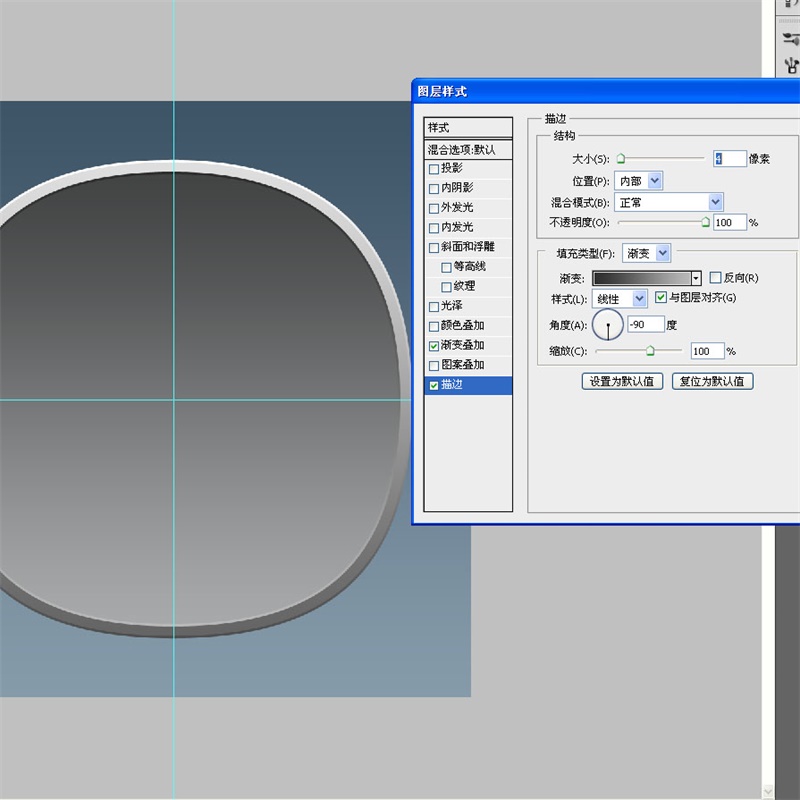Click the 设置为默认值 button
Viewport: 800px width, 800px height.
point(622,381)
